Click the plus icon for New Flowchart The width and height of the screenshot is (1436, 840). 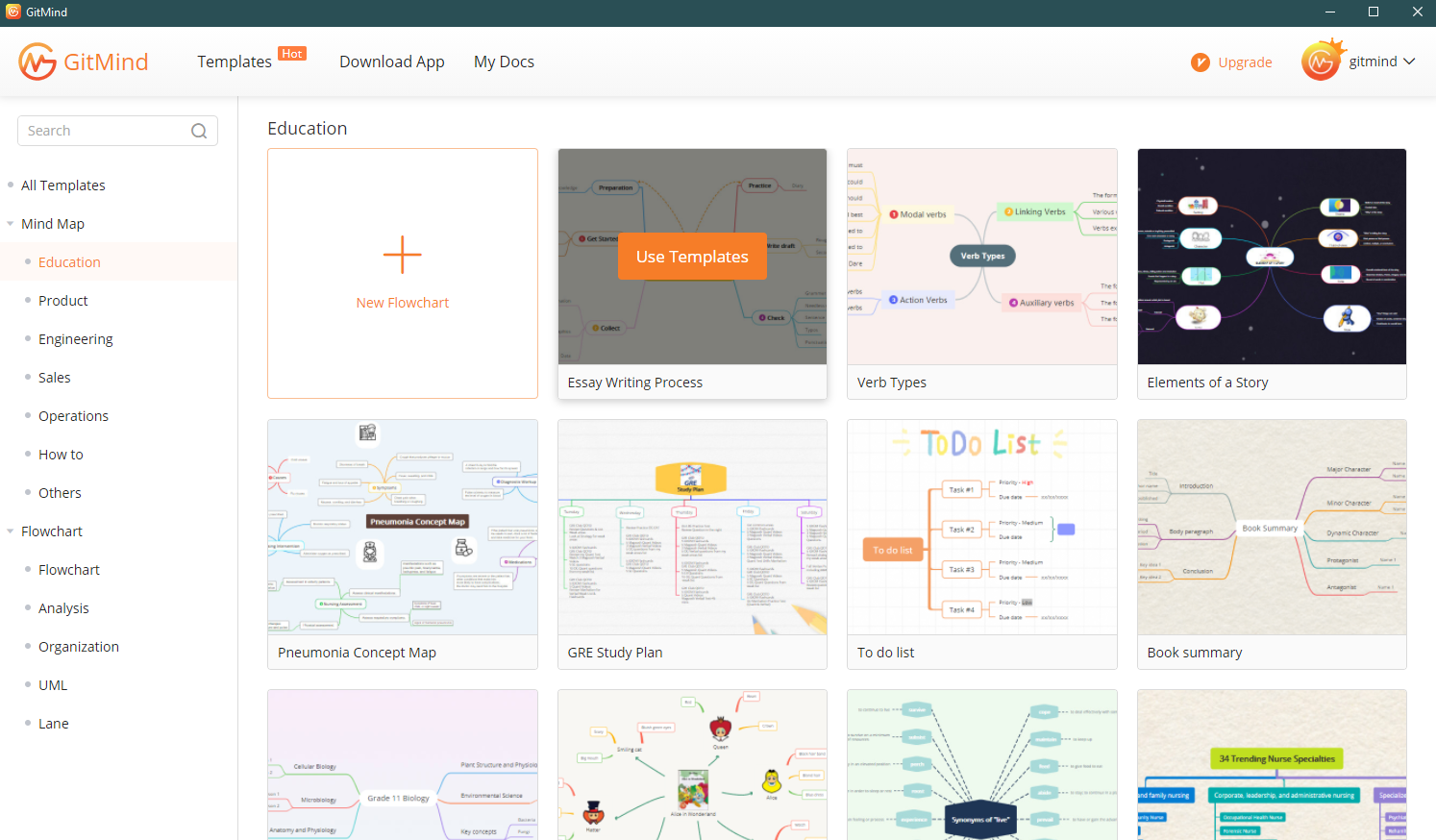[402, 255]
